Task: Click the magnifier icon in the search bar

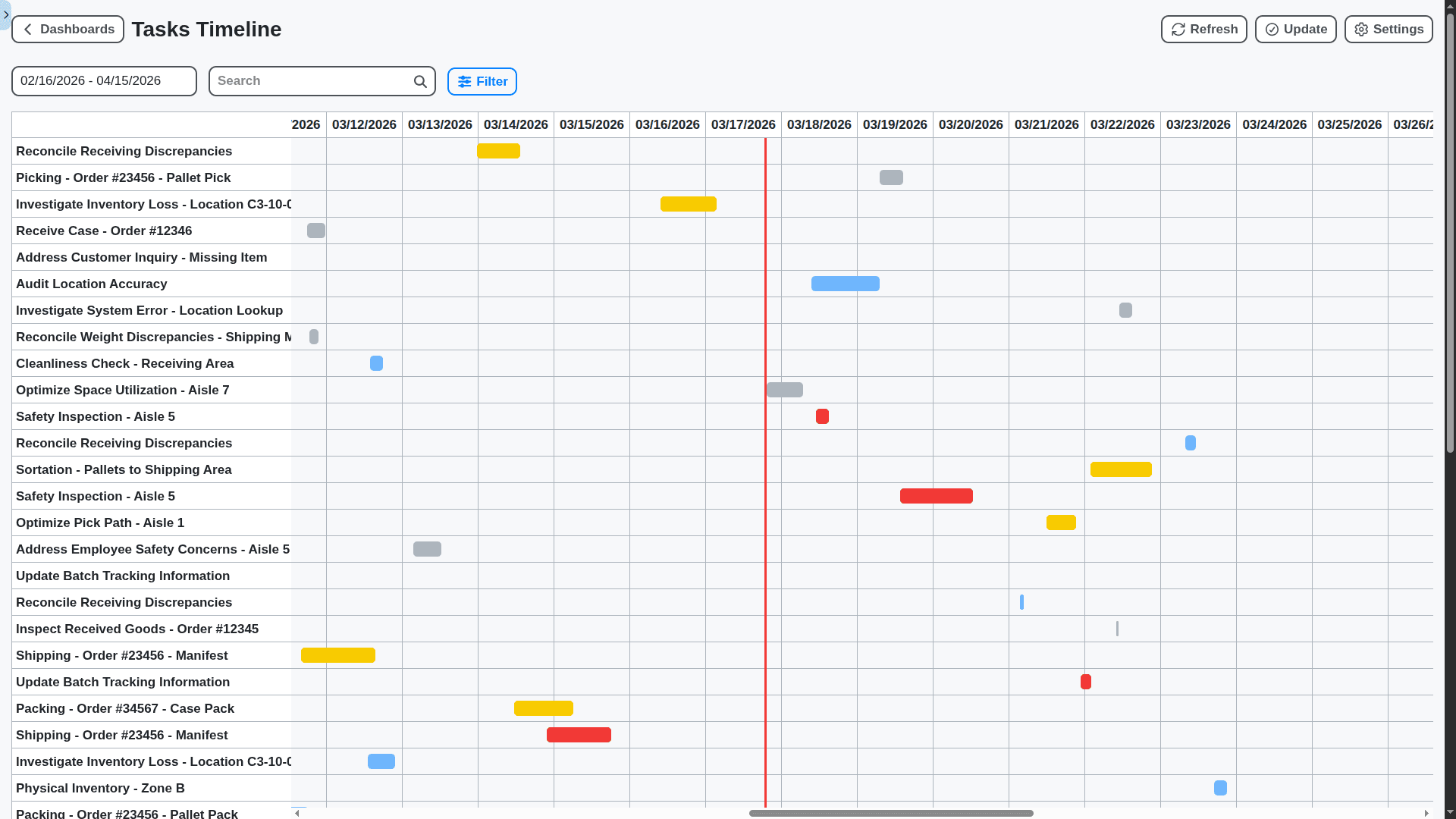Action: click(x=420, y=81)
